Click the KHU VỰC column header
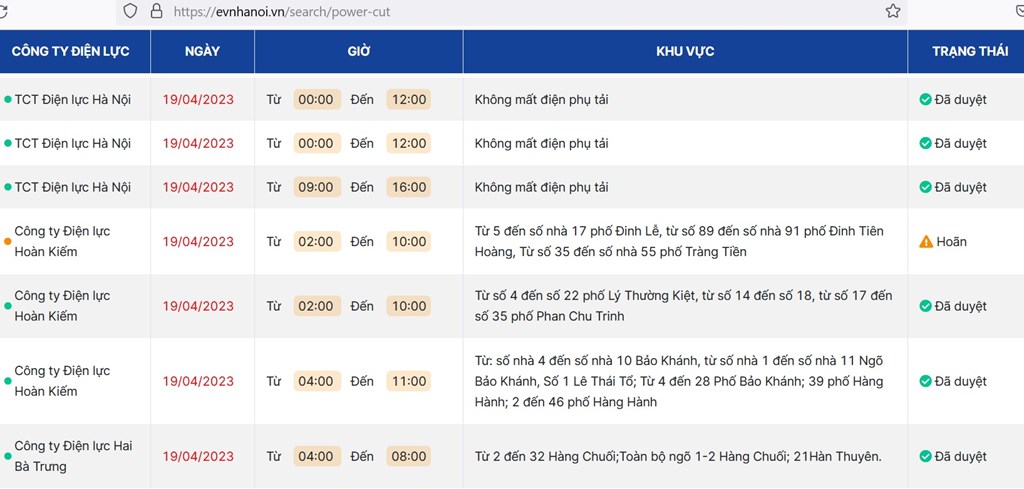 pyautogui.click(x=685, y=52)
